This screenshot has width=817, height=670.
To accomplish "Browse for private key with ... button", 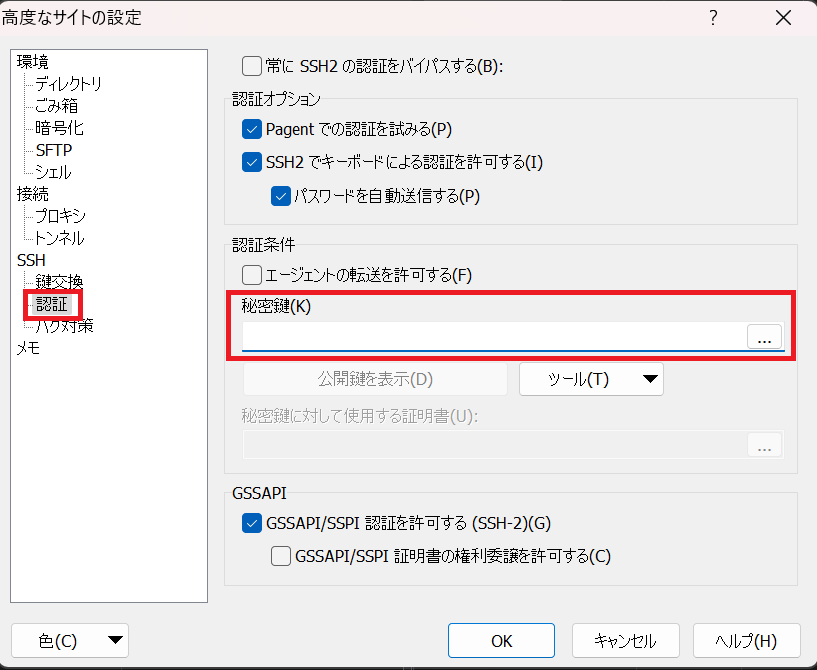I will [764, 337].
